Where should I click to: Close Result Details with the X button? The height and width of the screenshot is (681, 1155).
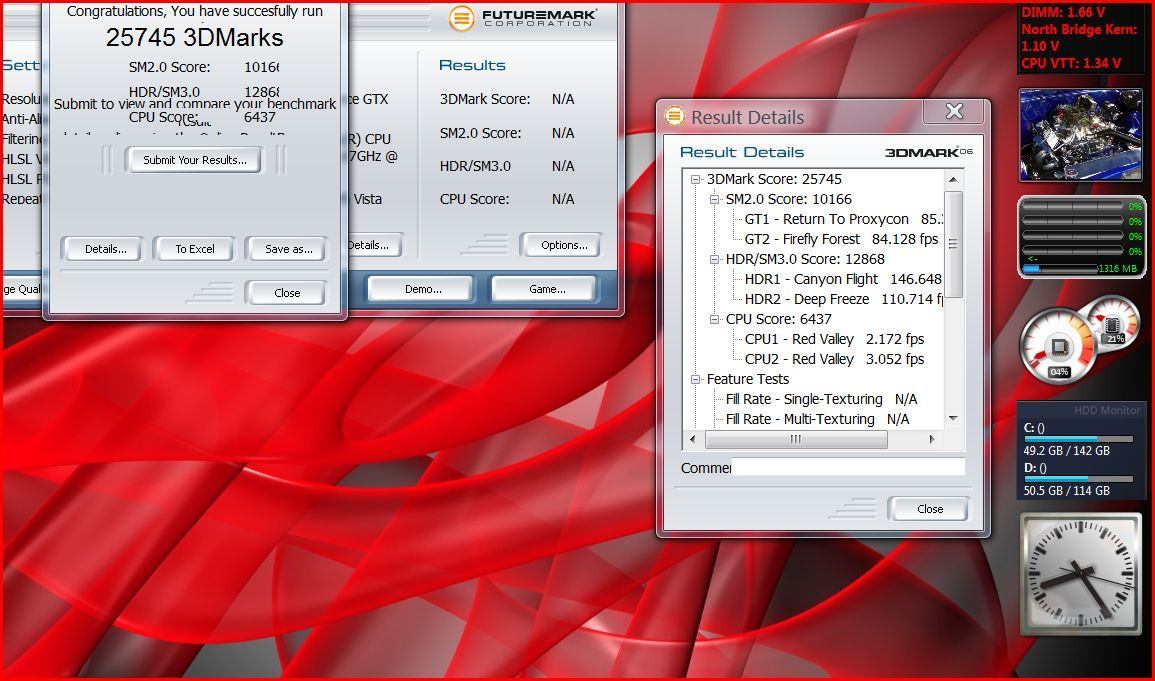click(x=954, y=111)
